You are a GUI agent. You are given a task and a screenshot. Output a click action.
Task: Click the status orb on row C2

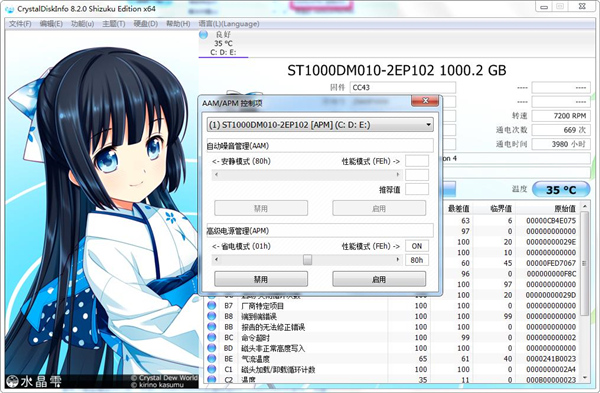211,380
